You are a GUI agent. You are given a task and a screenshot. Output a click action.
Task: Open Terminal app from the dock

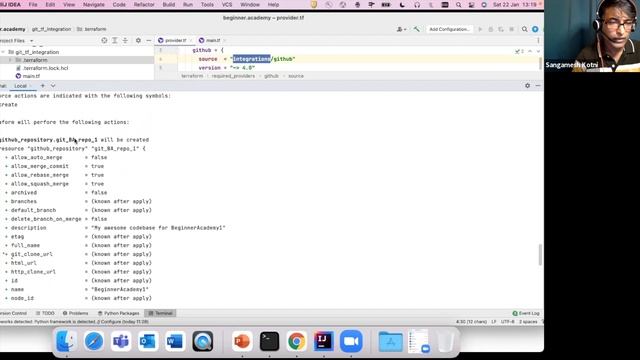point(269,341)
